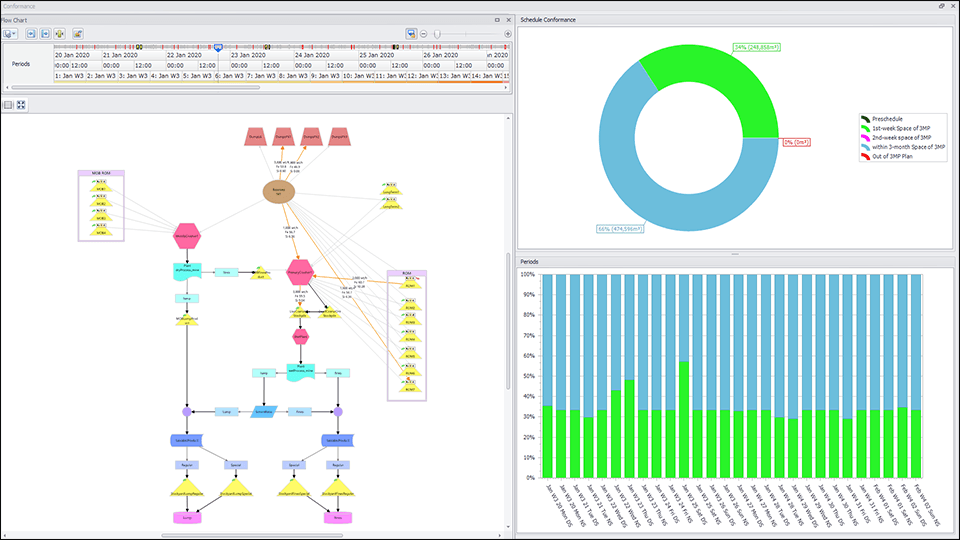Viewport: 960px width, 540px height.
Task: Click the zoom in plus button
Action: 508,34
